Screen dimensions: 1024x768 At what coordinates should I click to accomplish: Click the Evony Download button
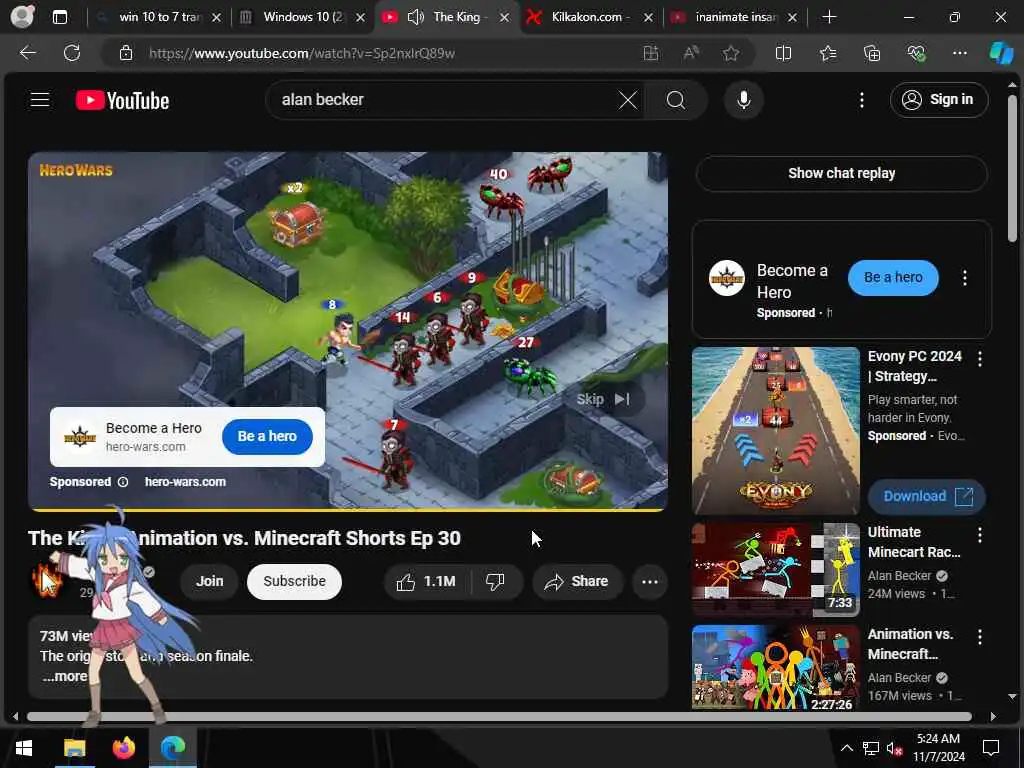[927, 496]
